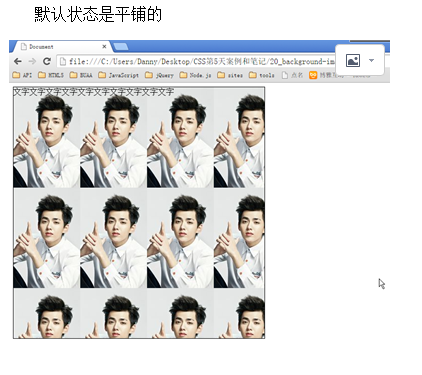This screenshot has width=422, height=375.
Task: Click the page icon in the address bar
Action: (x=62, y=61)
